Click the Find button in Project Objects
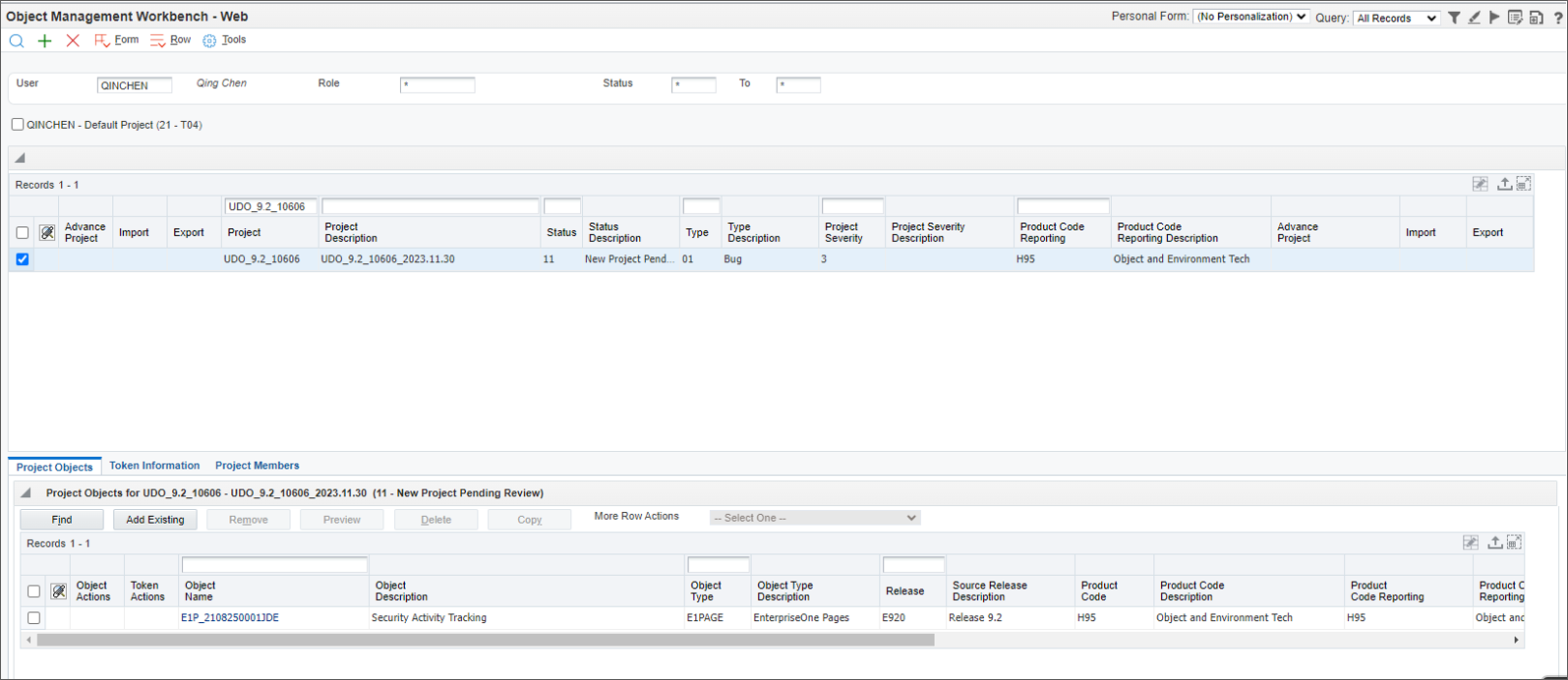 click(62, 520)
